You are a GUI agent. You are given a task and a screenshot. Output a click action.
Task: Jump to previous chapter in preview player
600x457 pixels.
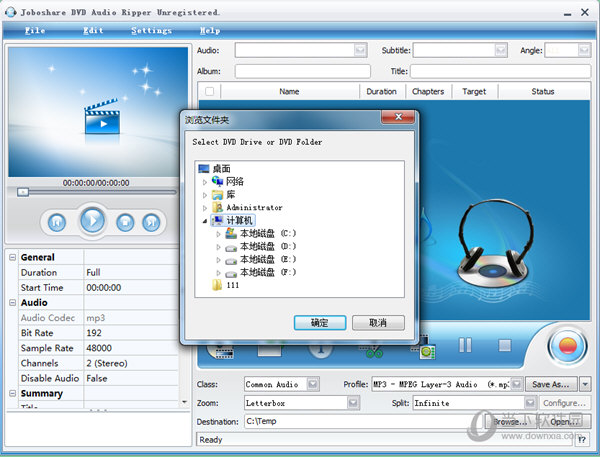pyautogui.click(x=57, y=222)
